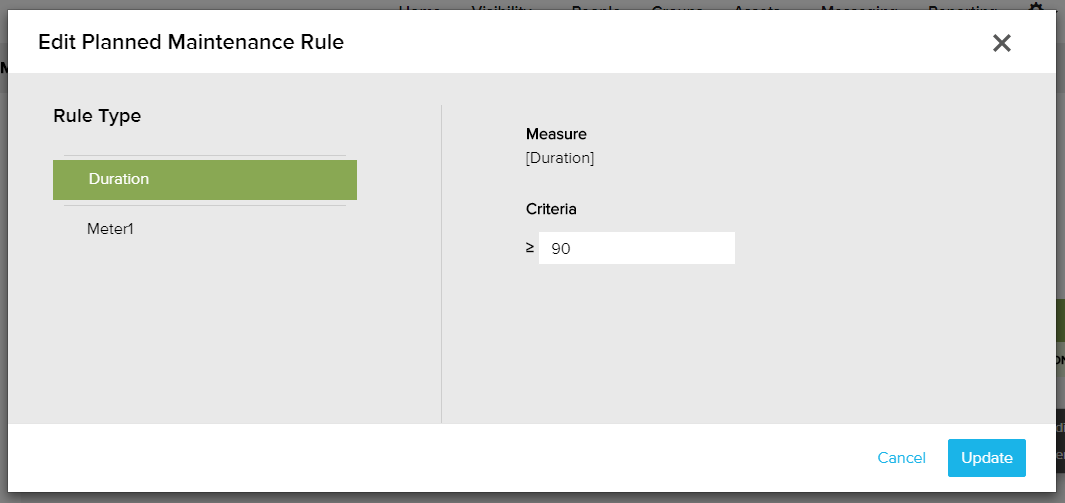Open the People menu item
Viewport: 1065px width, 503px height.
coord(596,8)
